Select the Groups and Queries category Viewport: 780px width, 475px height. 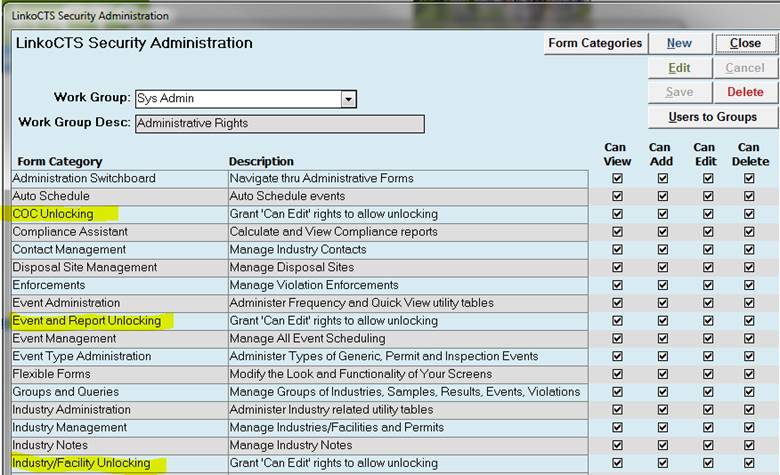pos(119,392)
